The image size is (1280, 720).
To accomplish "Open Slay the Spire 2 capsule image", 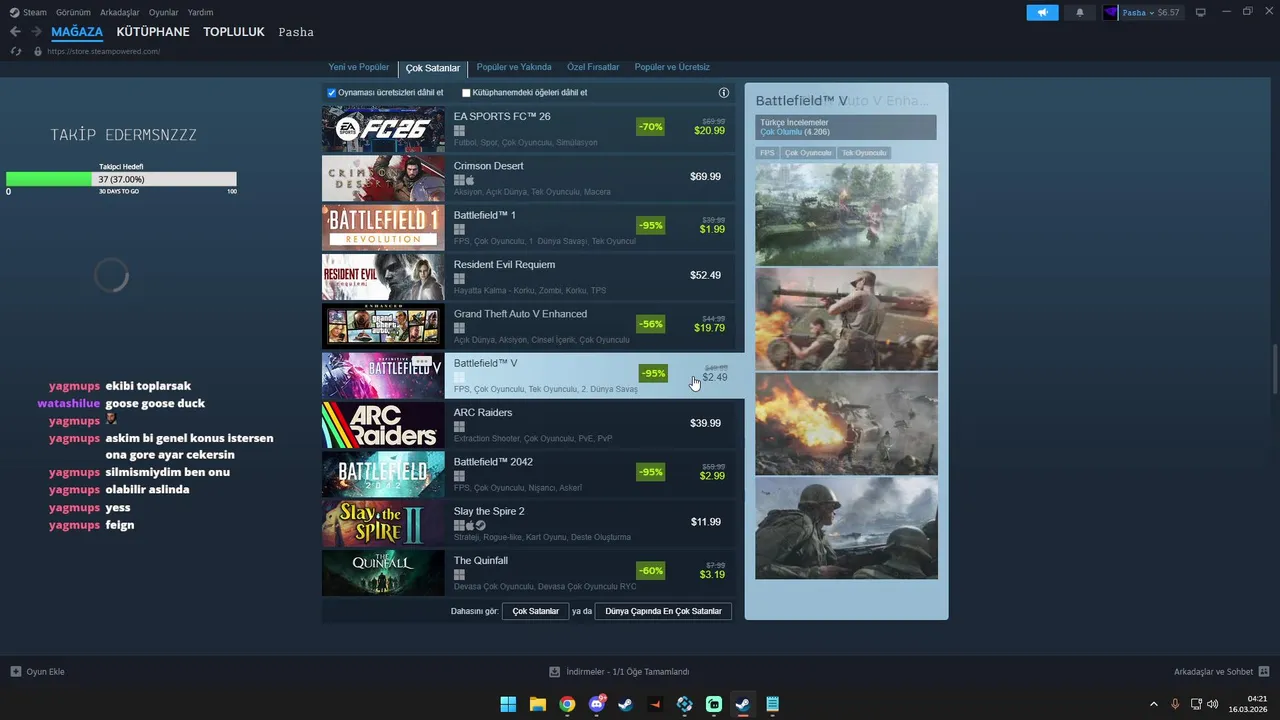I will (383, 523).
